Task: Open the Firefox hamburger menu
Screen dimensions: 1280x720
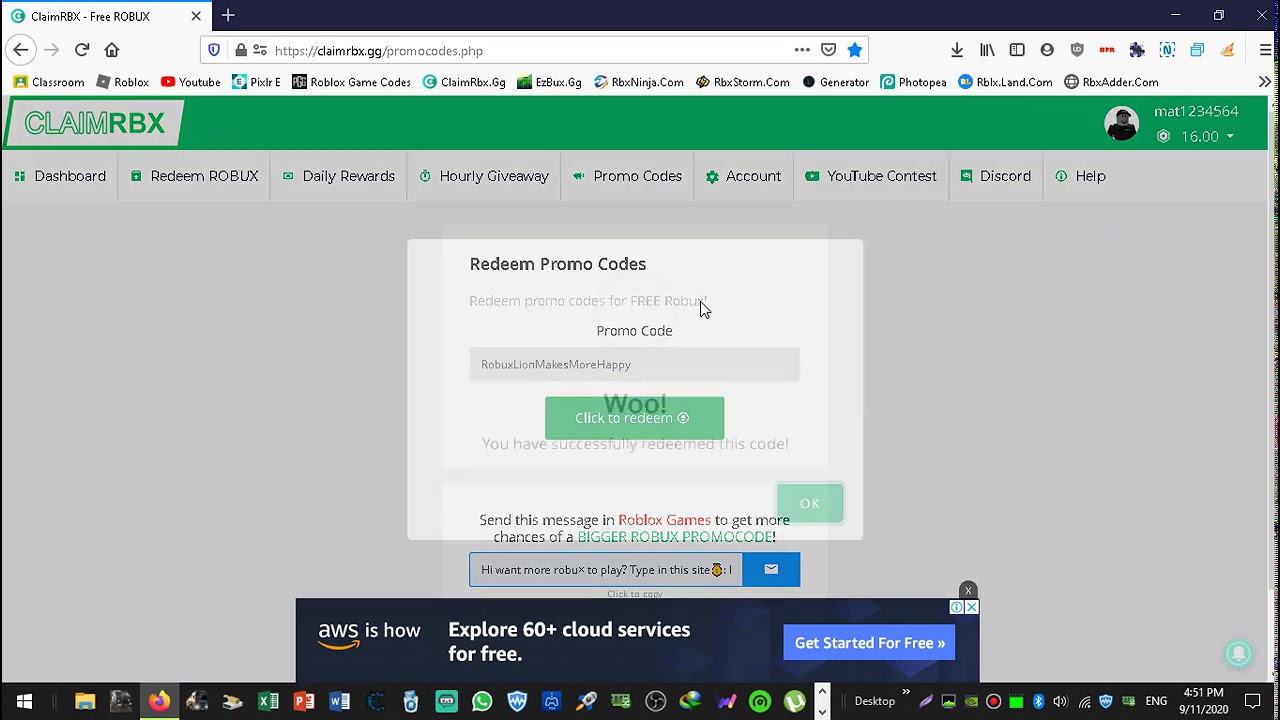Action: pos(1266,50)
